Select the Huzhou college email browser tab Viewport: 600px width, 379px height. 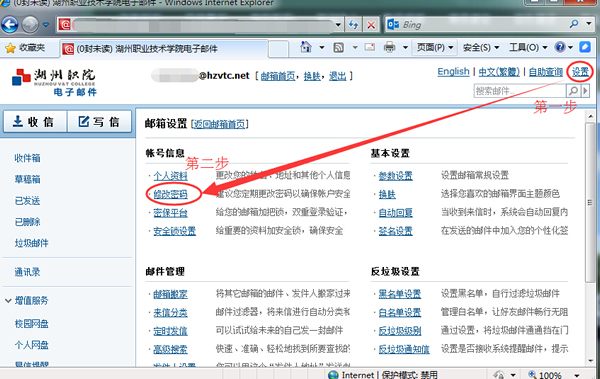[164, 49]
